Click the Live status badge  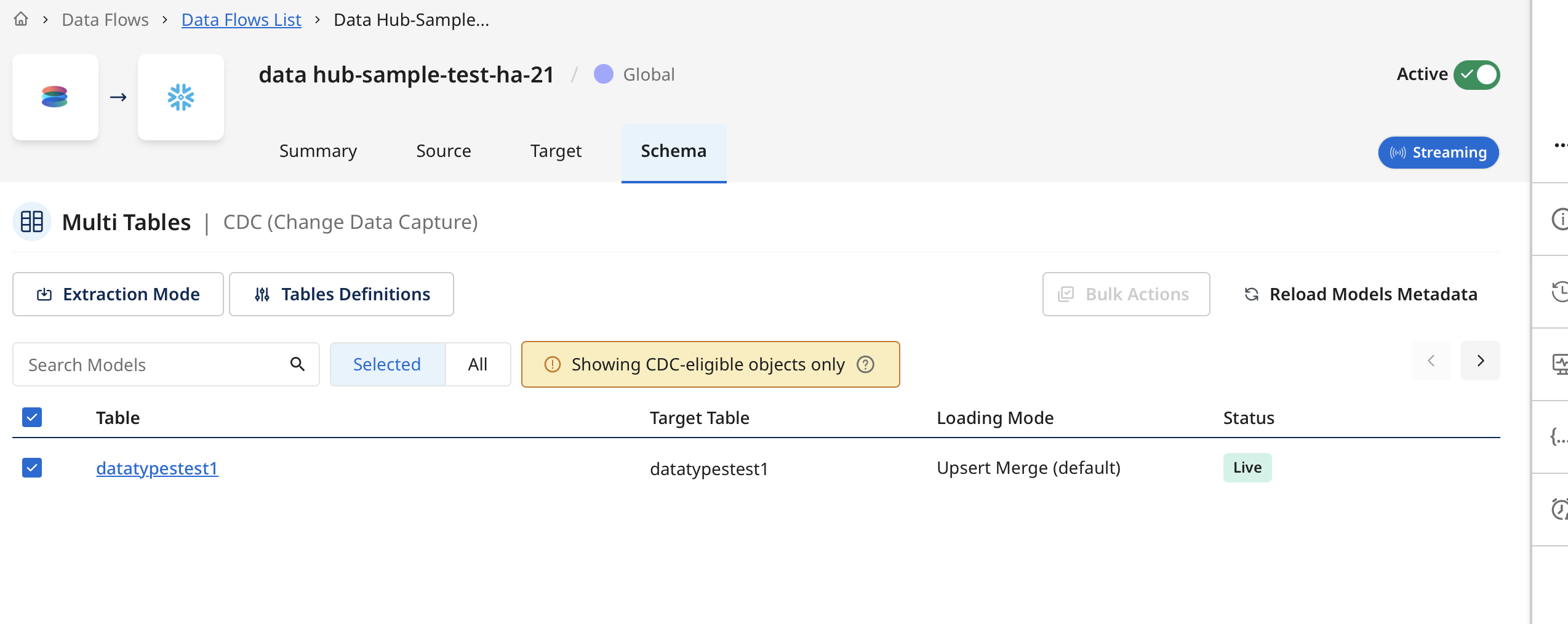1247,468
